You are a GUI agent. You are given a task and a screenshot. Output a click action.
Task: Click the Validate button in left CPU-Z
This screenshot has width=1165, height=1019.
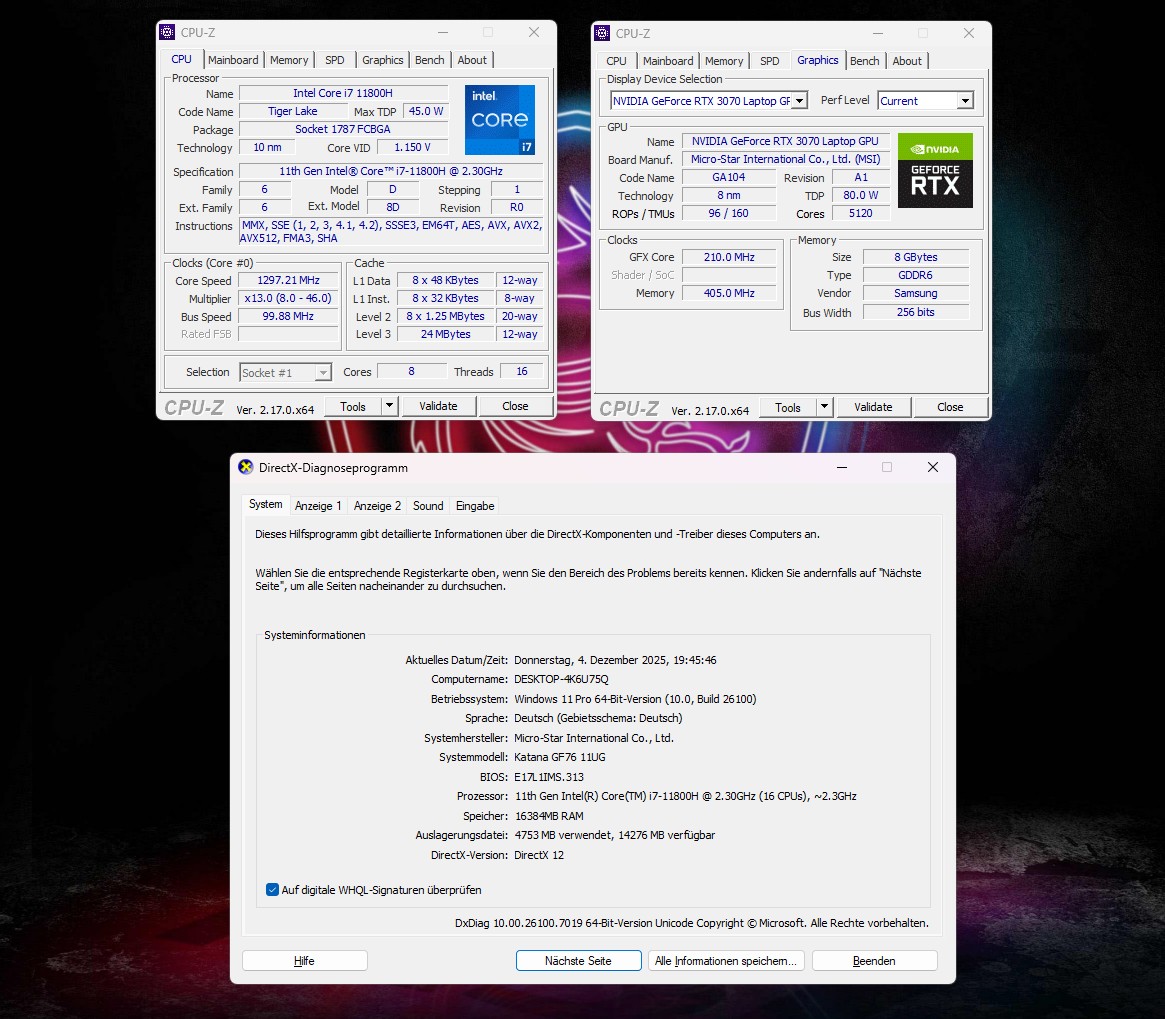438,405
